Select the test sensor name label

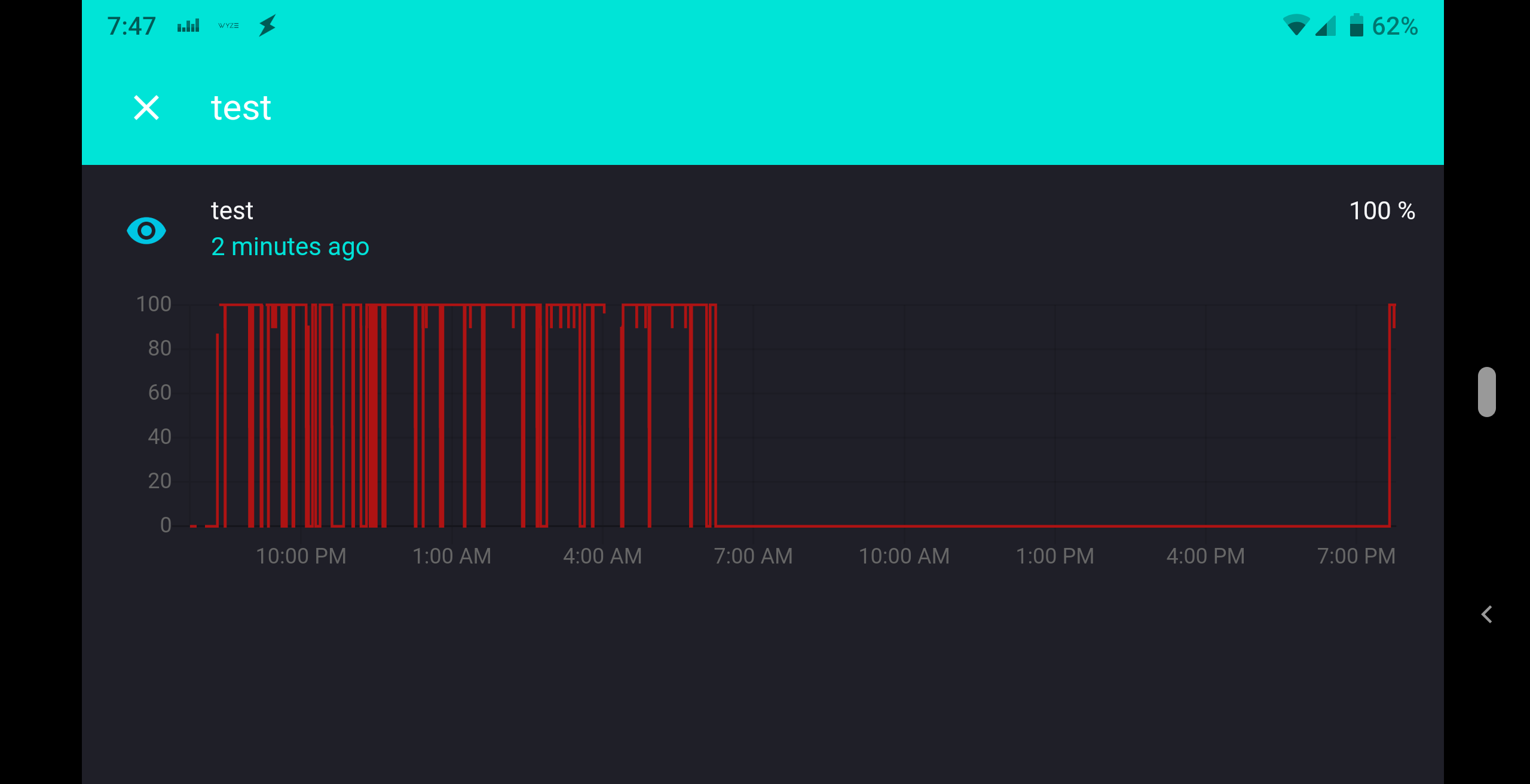tap(232, 210)
